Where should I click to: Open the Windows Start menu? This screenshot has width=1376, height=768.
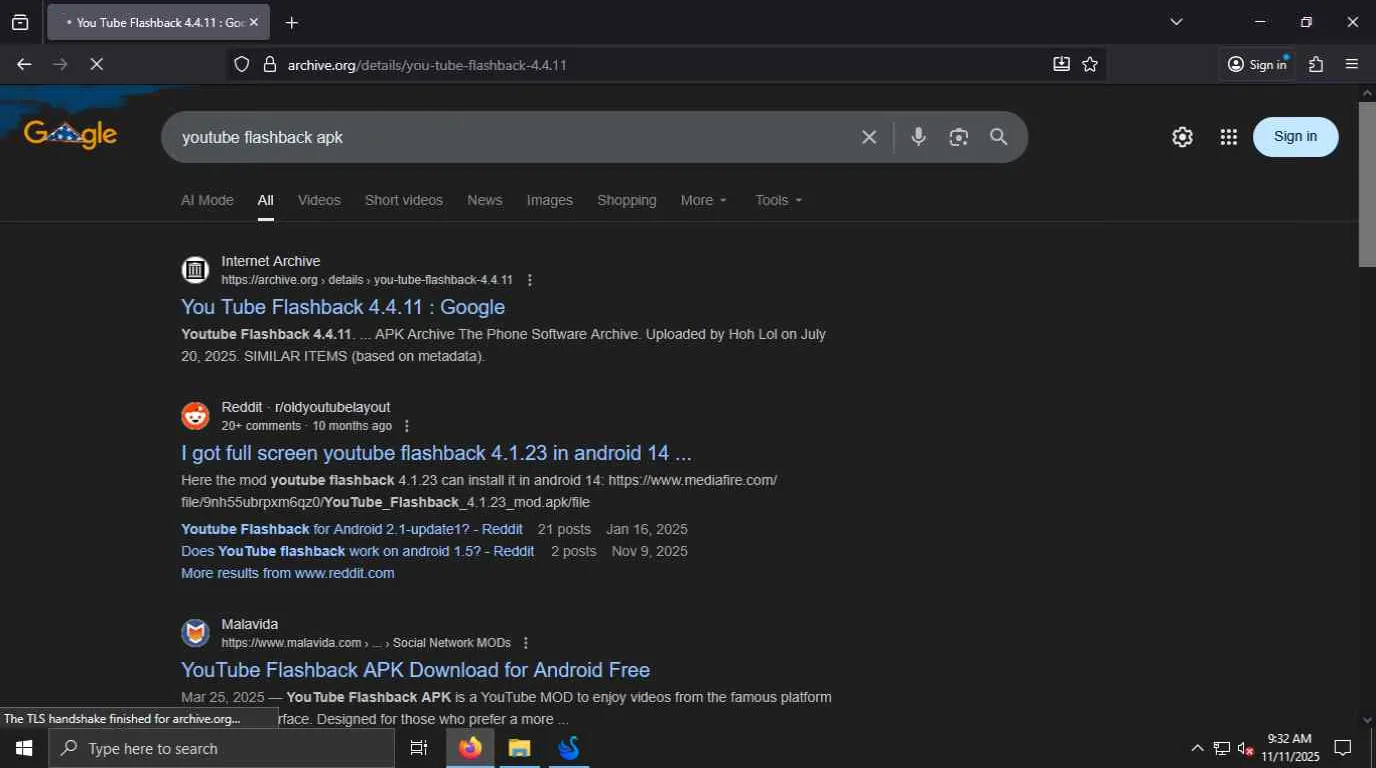pos(24,748)
